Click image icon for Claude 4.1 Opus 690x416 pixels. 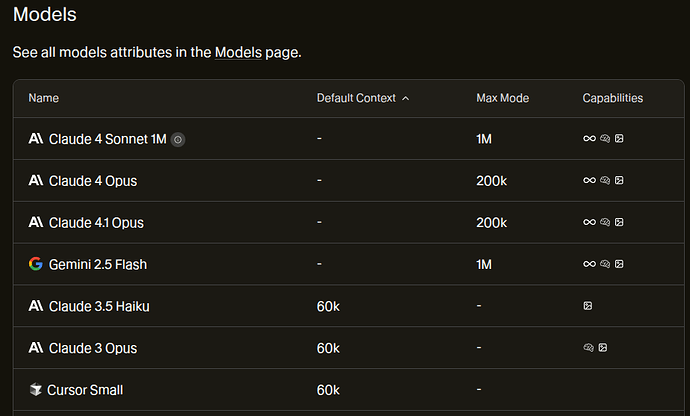tap(619, 222)
